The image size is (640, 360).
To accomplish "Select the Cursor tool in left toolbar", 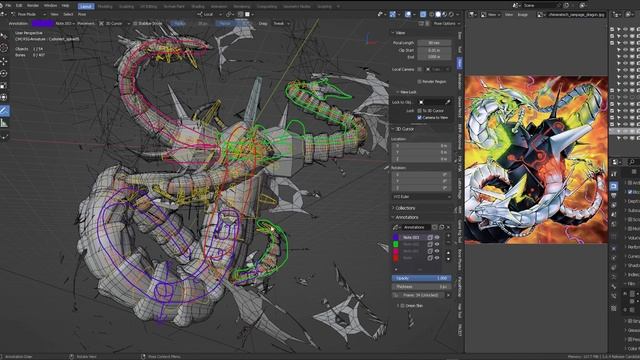I will pyautogui.click(x=4, y=48).
